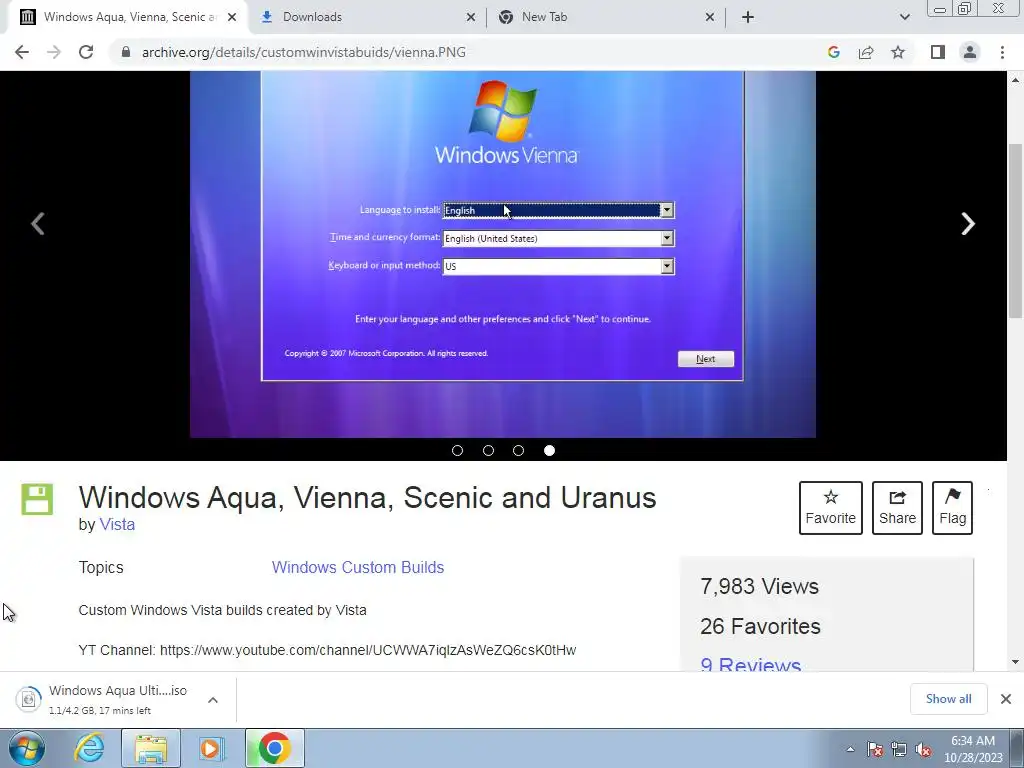Close the New Tab tab
The image size is (1024, 768).
point(710,17)
